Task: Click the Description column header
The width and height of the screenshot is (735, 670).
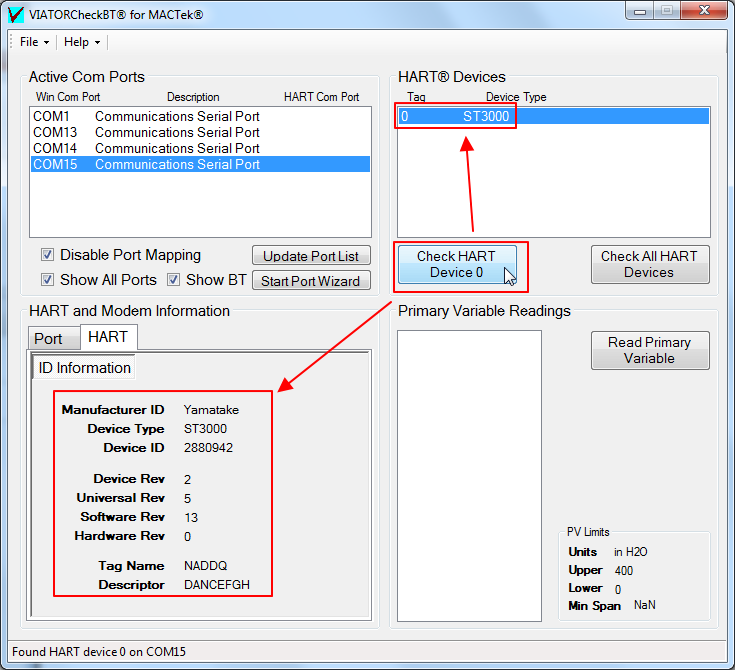Action: click(193, 97)
